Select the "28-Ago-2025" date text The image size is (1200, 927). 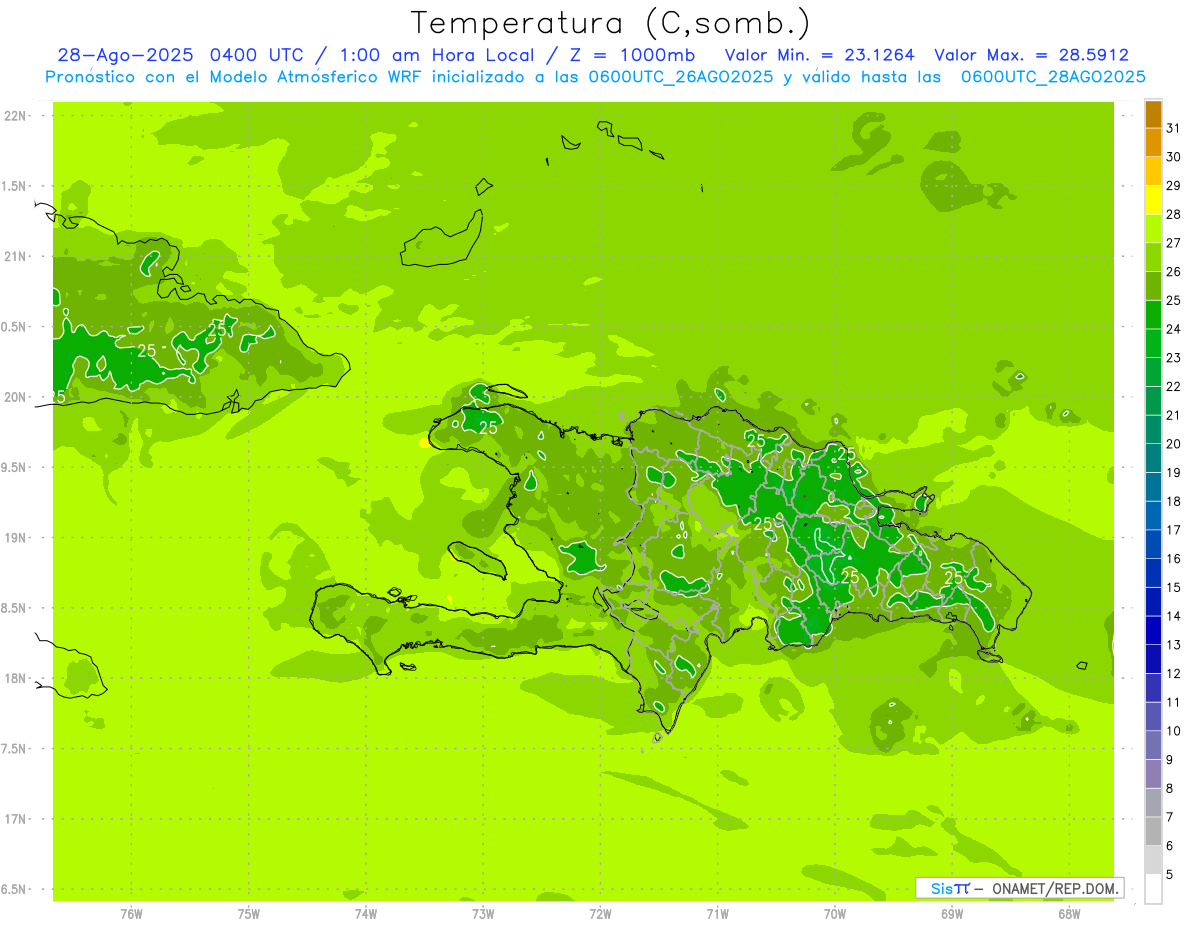pos(127,55)
